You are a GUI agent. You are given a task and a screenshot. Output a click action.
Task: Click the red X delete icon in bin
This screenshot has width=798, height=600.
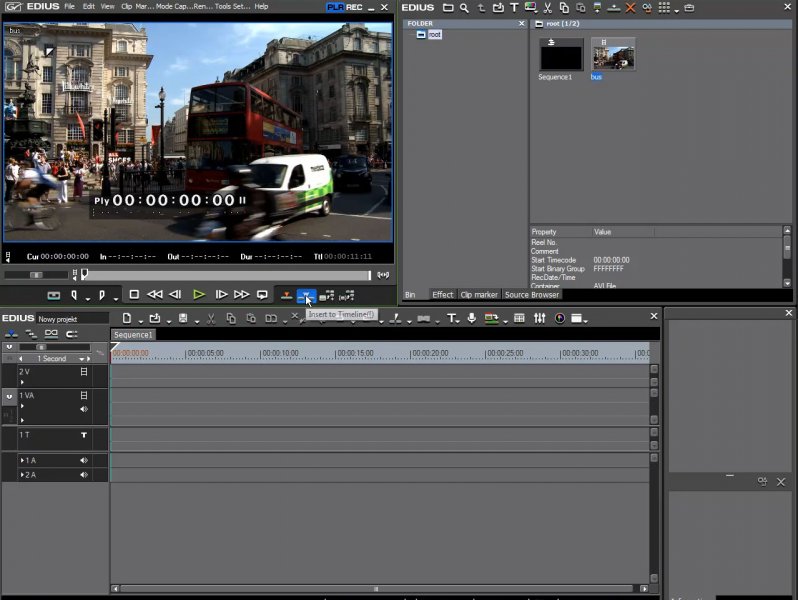pos(630,8)
